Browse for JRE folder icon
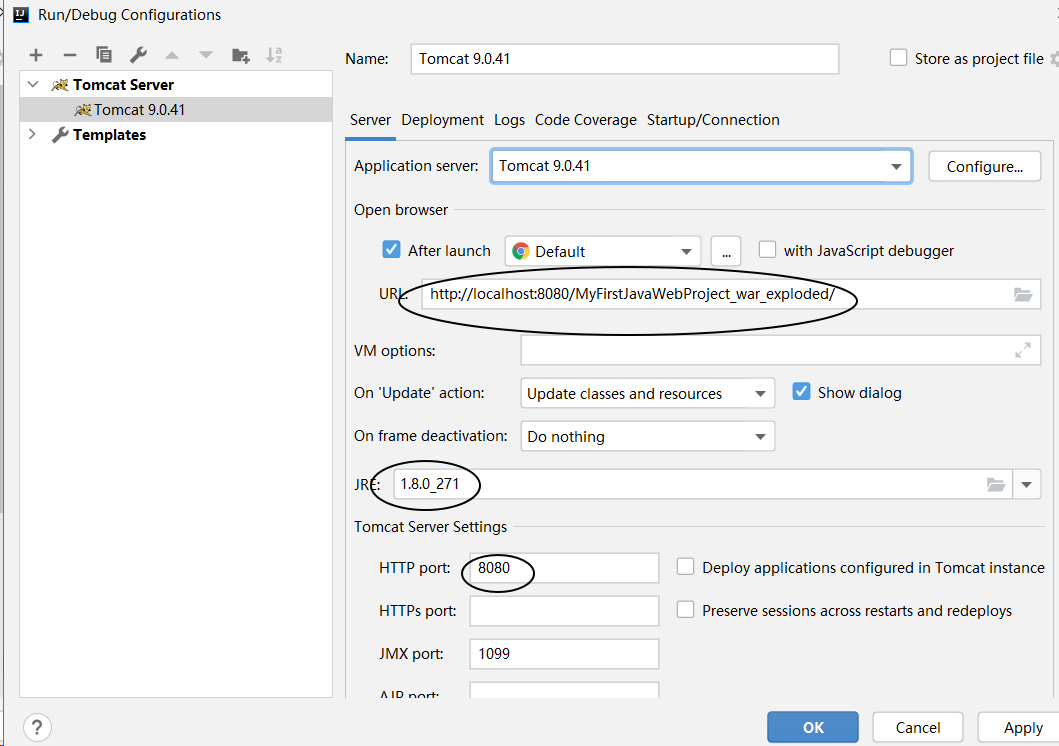This screenshot has width=1059, height=746. pyautogui.click(x=996, y=484)
